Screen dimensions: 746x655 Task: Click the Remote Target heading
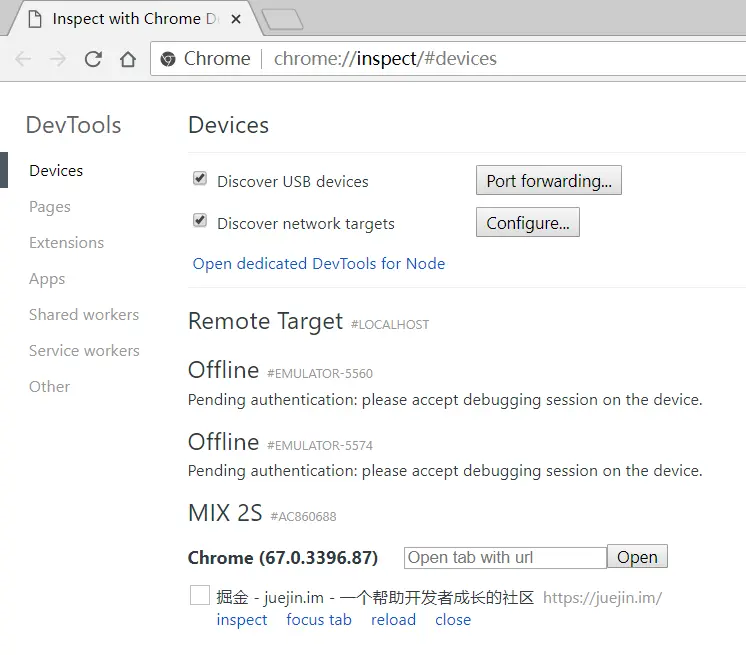point(265,322)
